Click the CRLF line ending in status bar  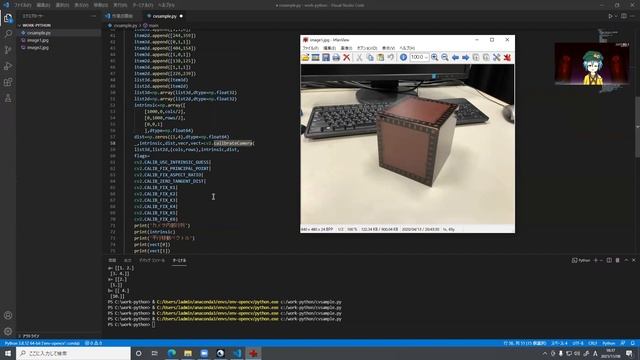tap(593, 343)
